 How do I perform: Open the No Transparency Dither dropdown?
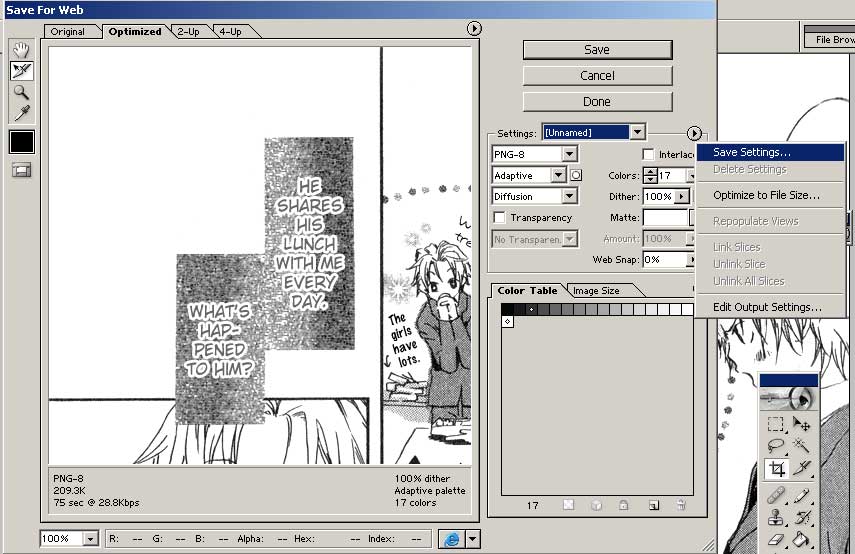click(x=534, y=239)
